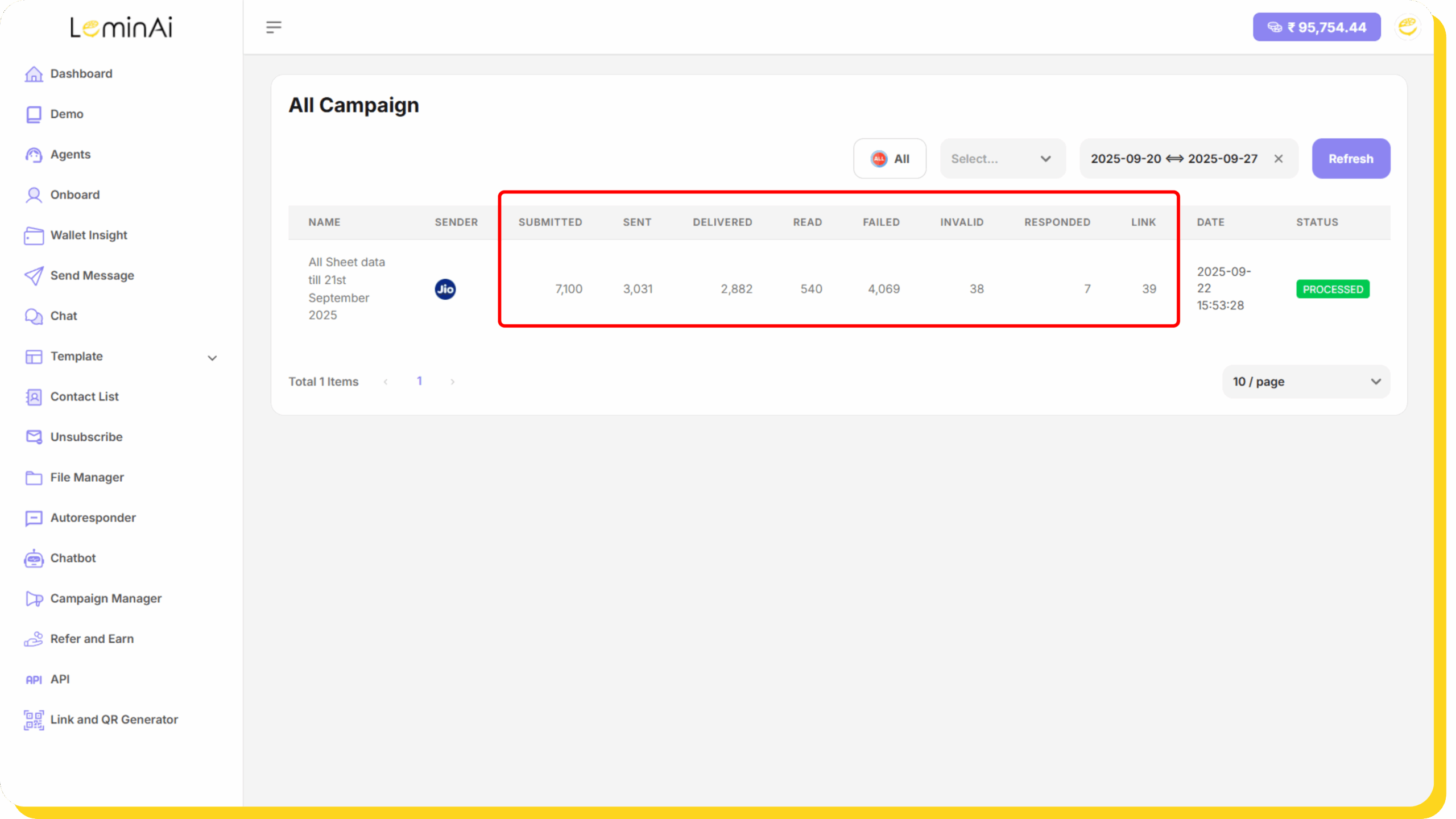Open the Link and QR Generator icon
Image resolution: width=1456 pixels, height=819 pixels.
coord(34,720)
